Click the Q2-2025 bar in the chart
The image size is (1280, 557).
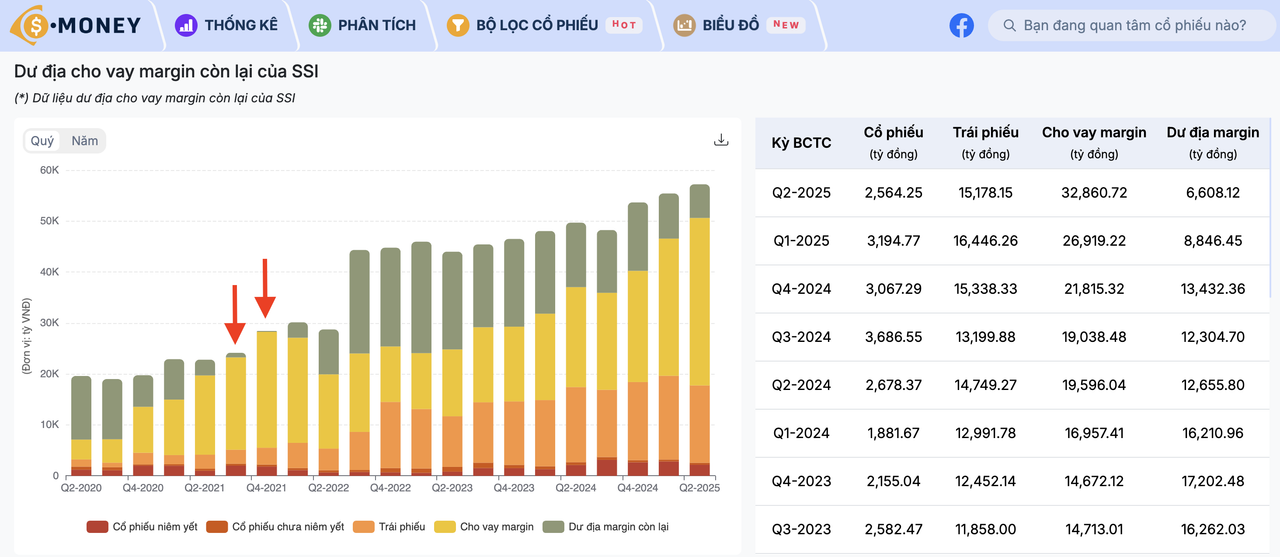click(700, 330)
